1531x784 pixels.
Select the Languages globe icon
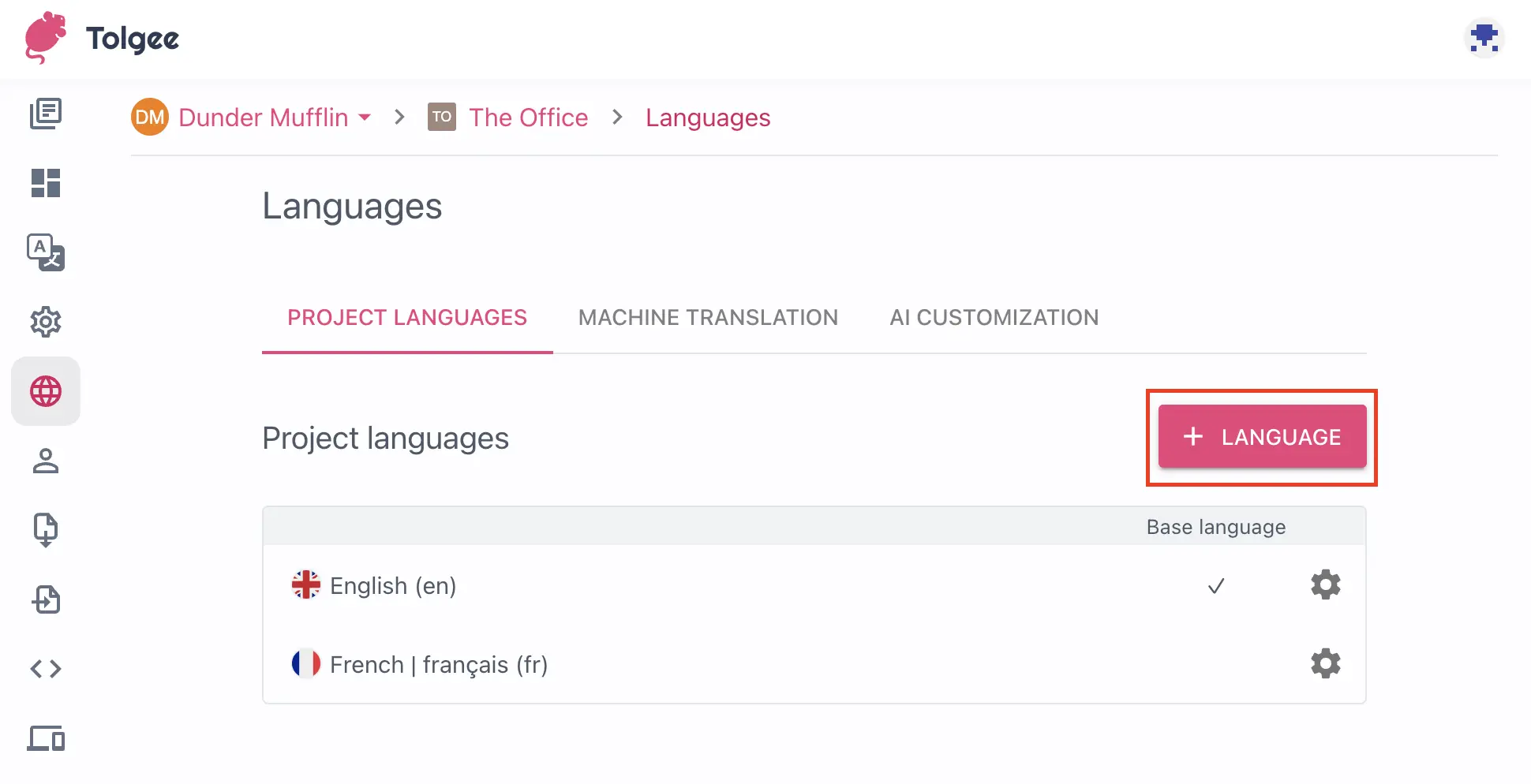[46, 390]
